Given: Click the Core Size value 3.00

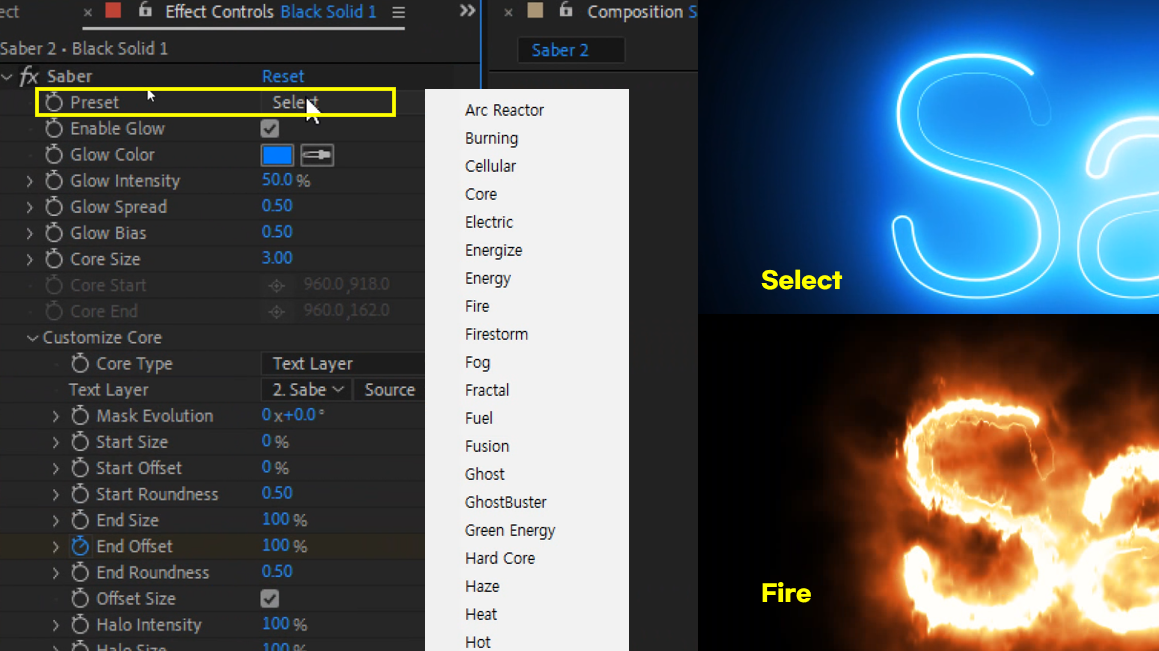Looking at the screenshot, I should 277,258.
